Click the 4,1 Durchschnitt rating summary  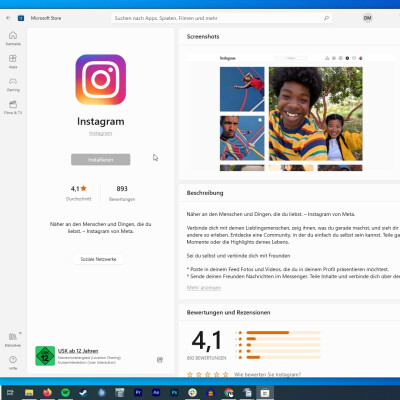point(79,193)
